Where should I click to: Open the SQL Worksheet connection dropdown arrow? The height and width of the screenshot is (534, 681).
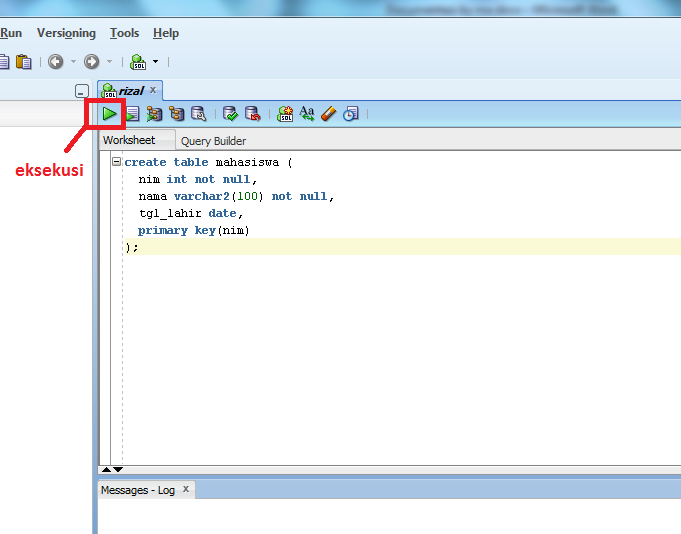155,62
